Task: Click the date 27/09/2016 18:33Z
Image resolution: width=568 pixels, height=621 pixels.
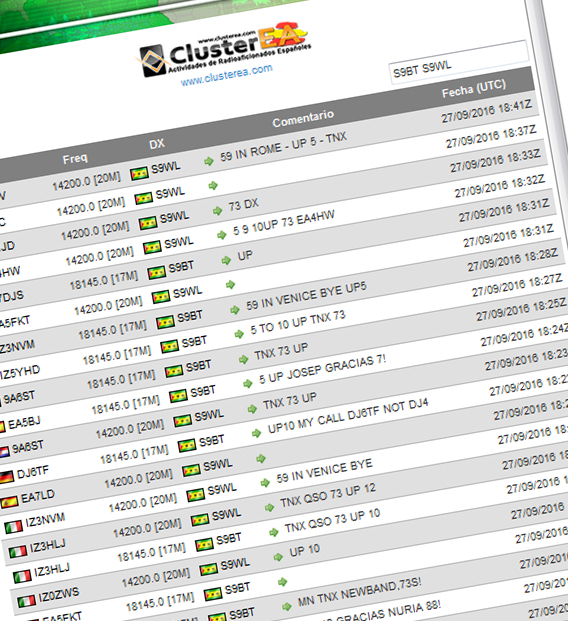Action: coord(495,161)
